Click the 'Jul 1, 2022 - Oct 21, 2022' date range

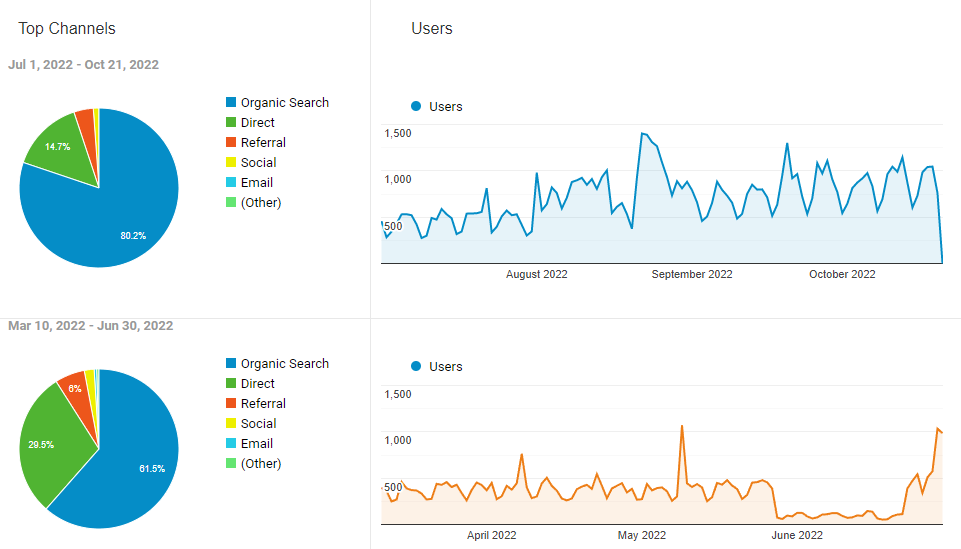click(83, 64)
